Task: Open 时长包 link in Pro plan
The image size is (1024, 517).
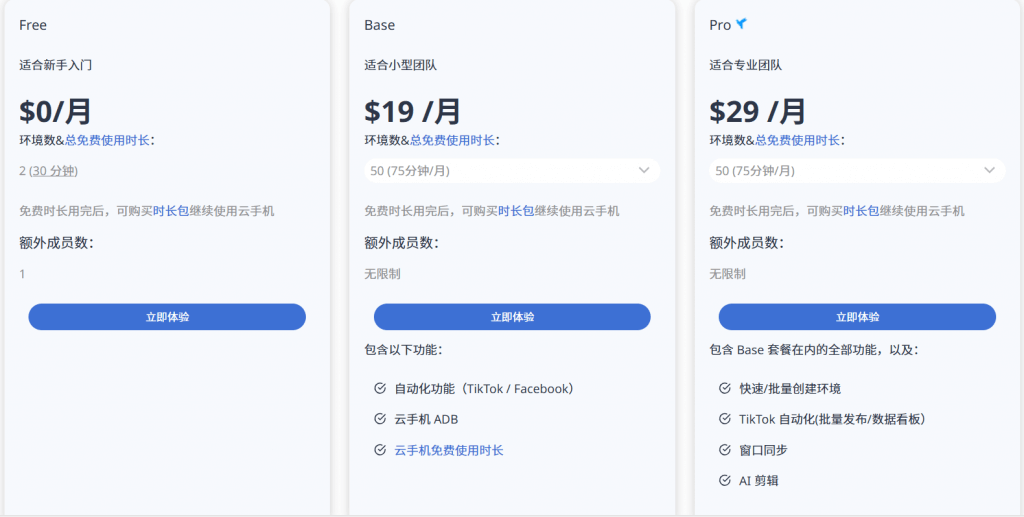Action: [861, 211]
